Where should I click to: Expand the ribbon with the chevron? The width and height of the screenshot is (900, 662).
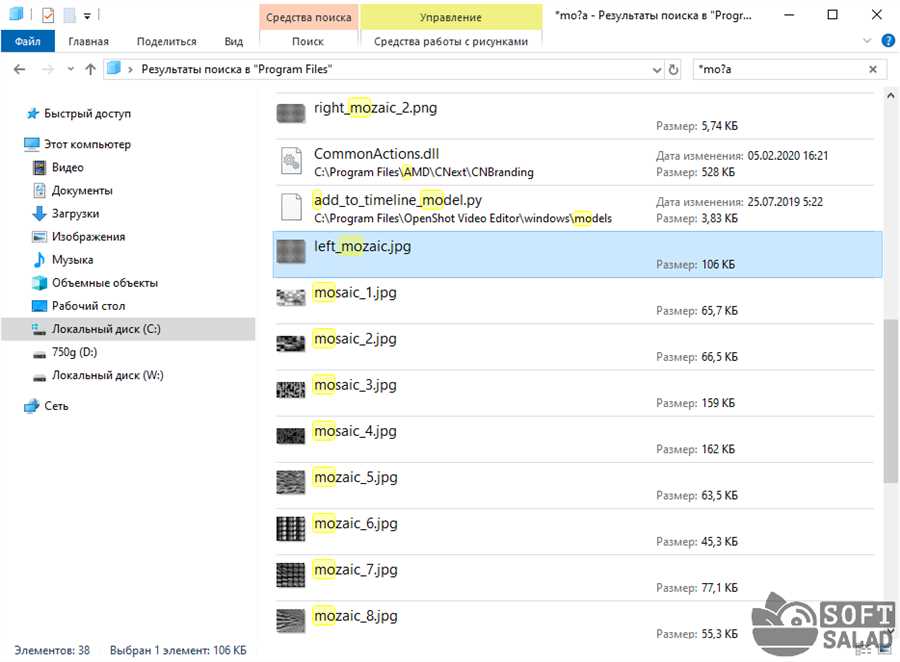pos(866,42)
